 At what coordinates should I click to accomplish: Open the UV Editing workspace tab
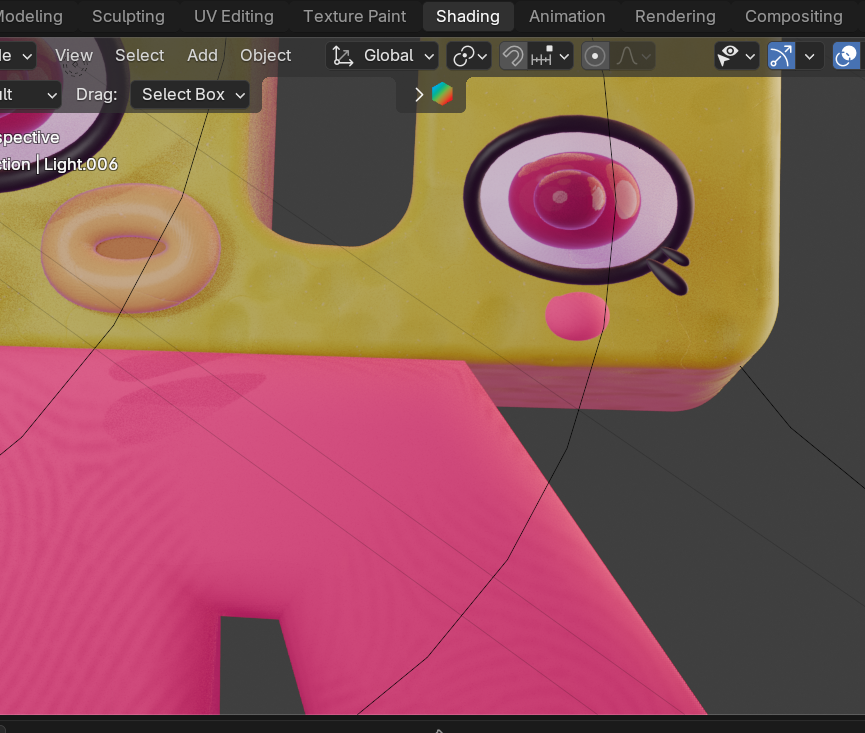click(x=234, y=17)
